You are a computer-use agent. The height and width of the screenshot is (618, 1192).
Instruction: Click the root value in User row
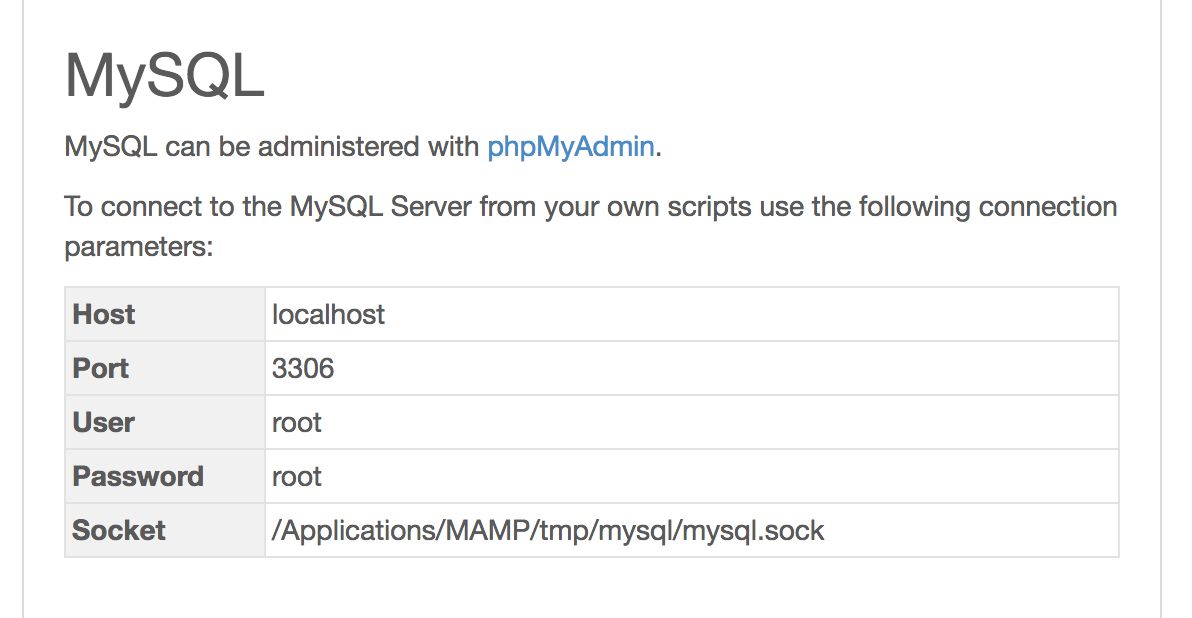click(297, 422)
